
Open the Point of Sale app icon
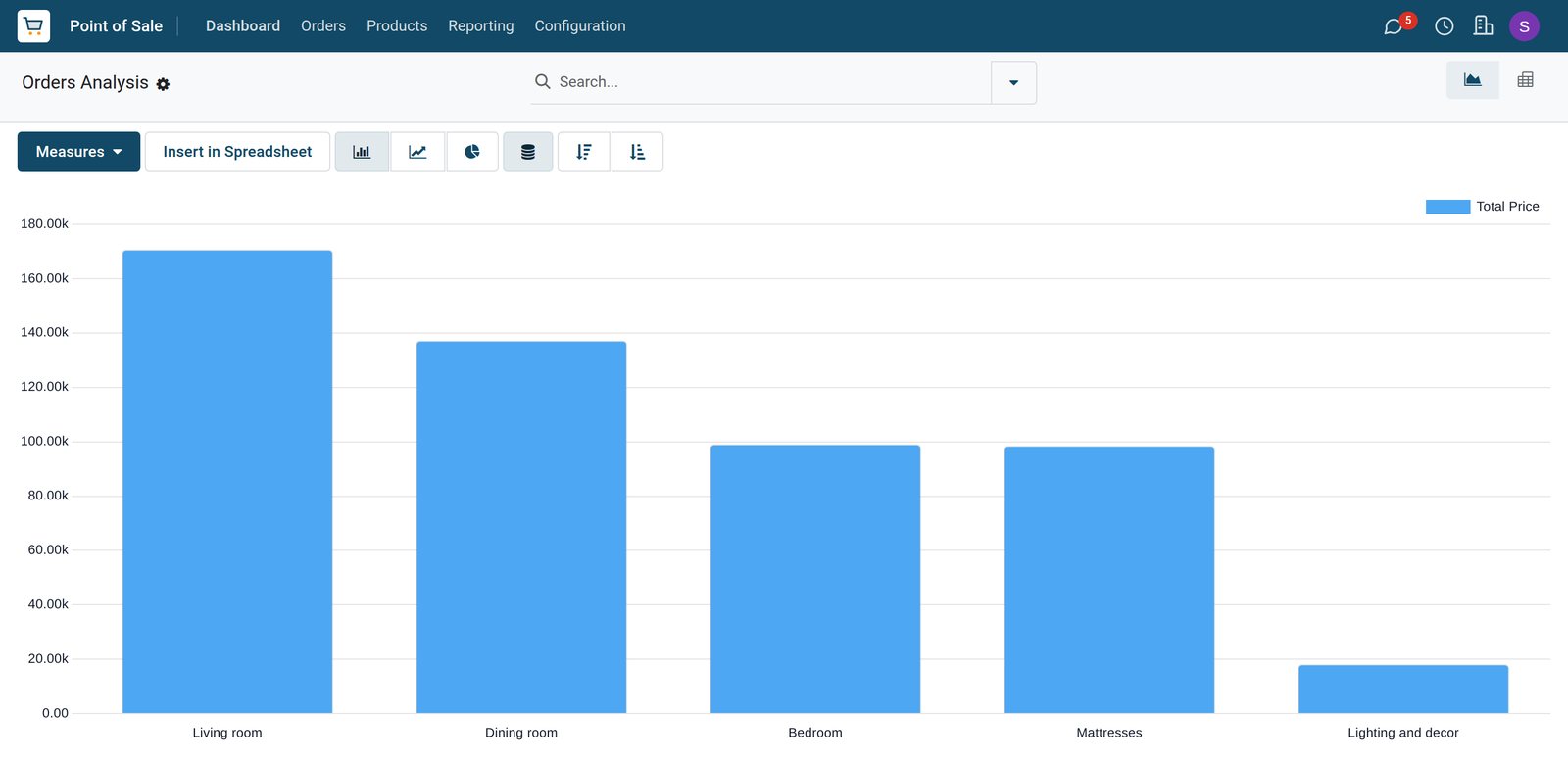(x=33, y=25)
